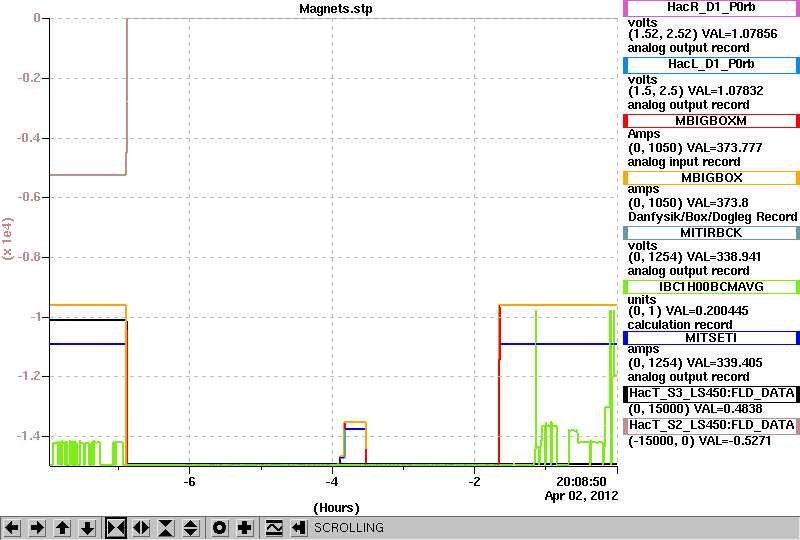This screenshot has height=540, width=800.
Task: Click the -1.2 y-axis tick label
Action: pos(30,376)
